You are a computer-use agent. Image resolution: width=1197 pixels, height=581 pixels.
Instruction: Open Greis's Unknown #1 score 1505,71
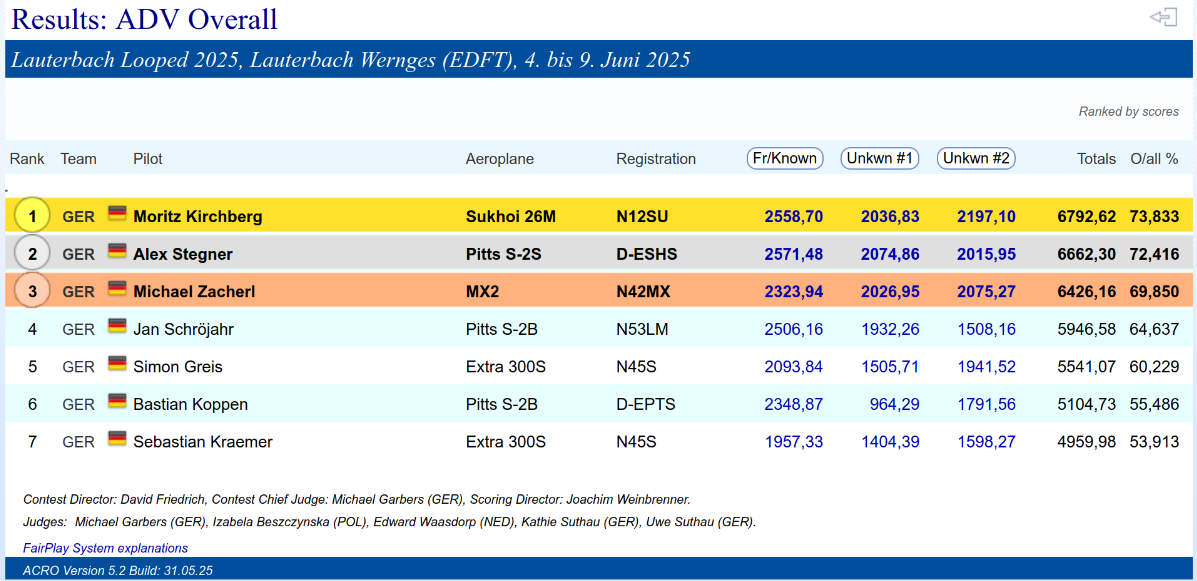pos(890,366)
